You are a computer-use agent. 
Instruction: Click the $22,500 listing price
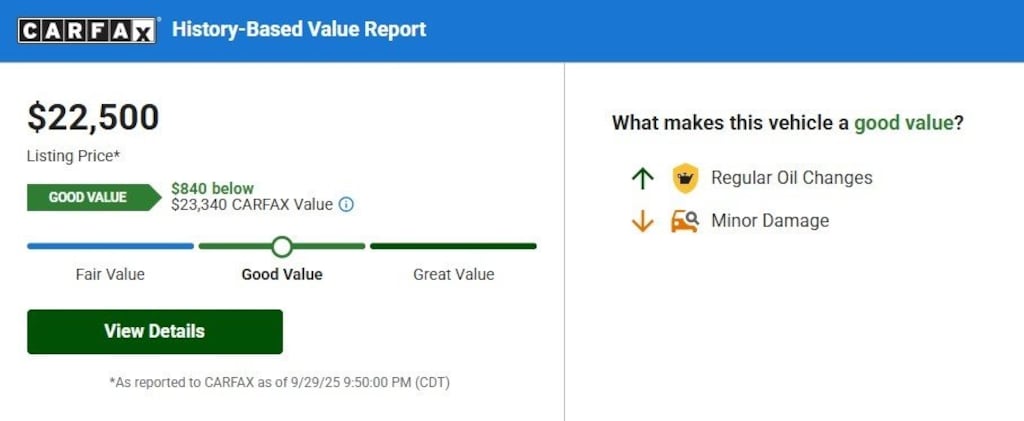[x=93, y=118]
